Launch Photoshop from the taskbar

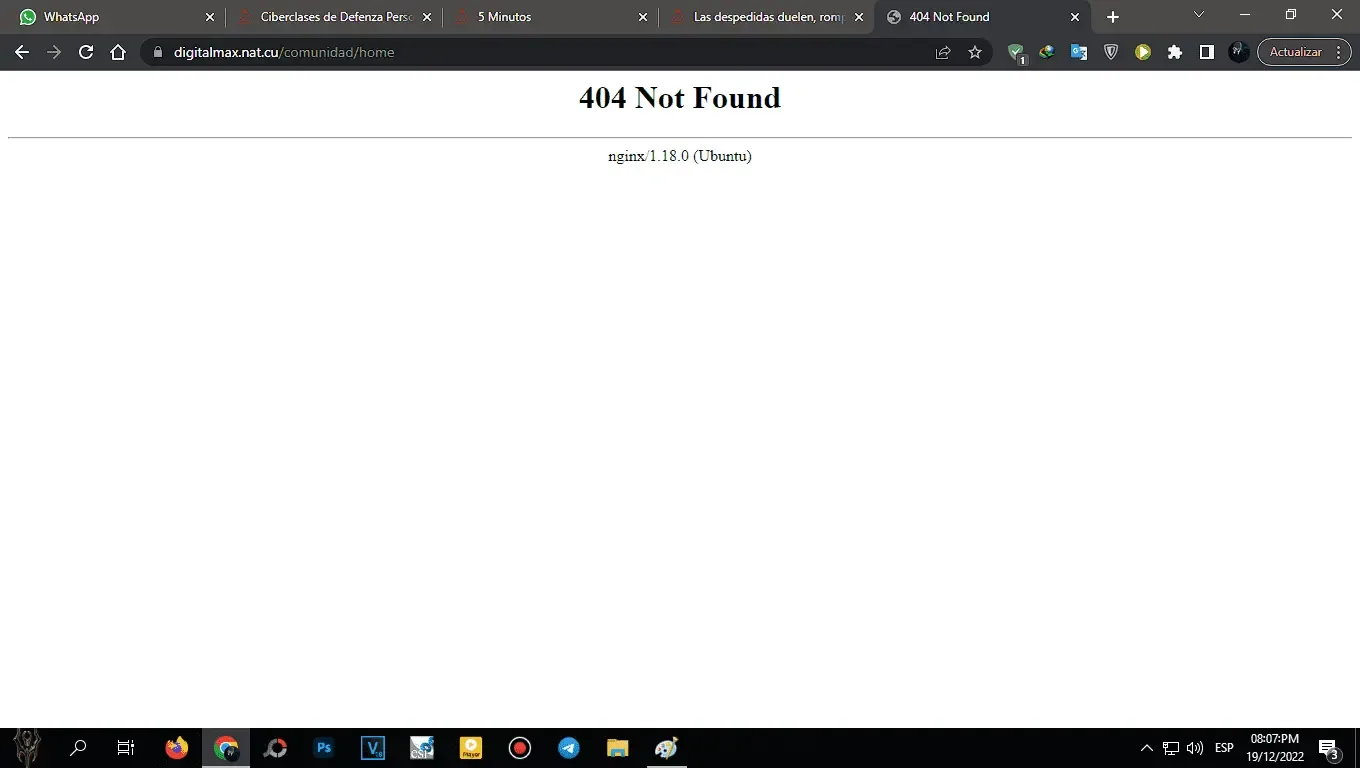[x=324, y=748]
